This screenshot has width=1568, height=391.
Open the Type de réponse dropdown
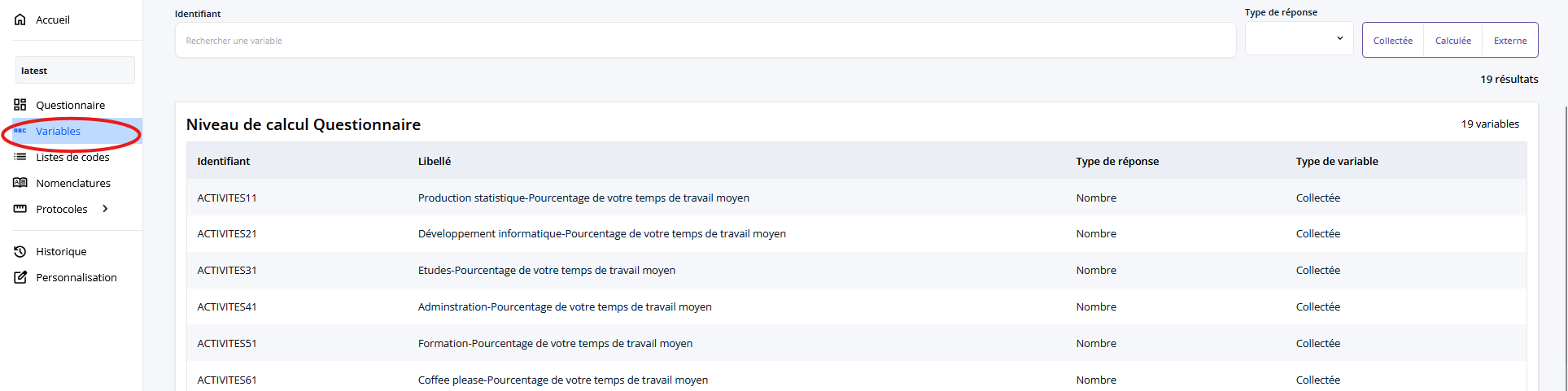(1299, 39)
